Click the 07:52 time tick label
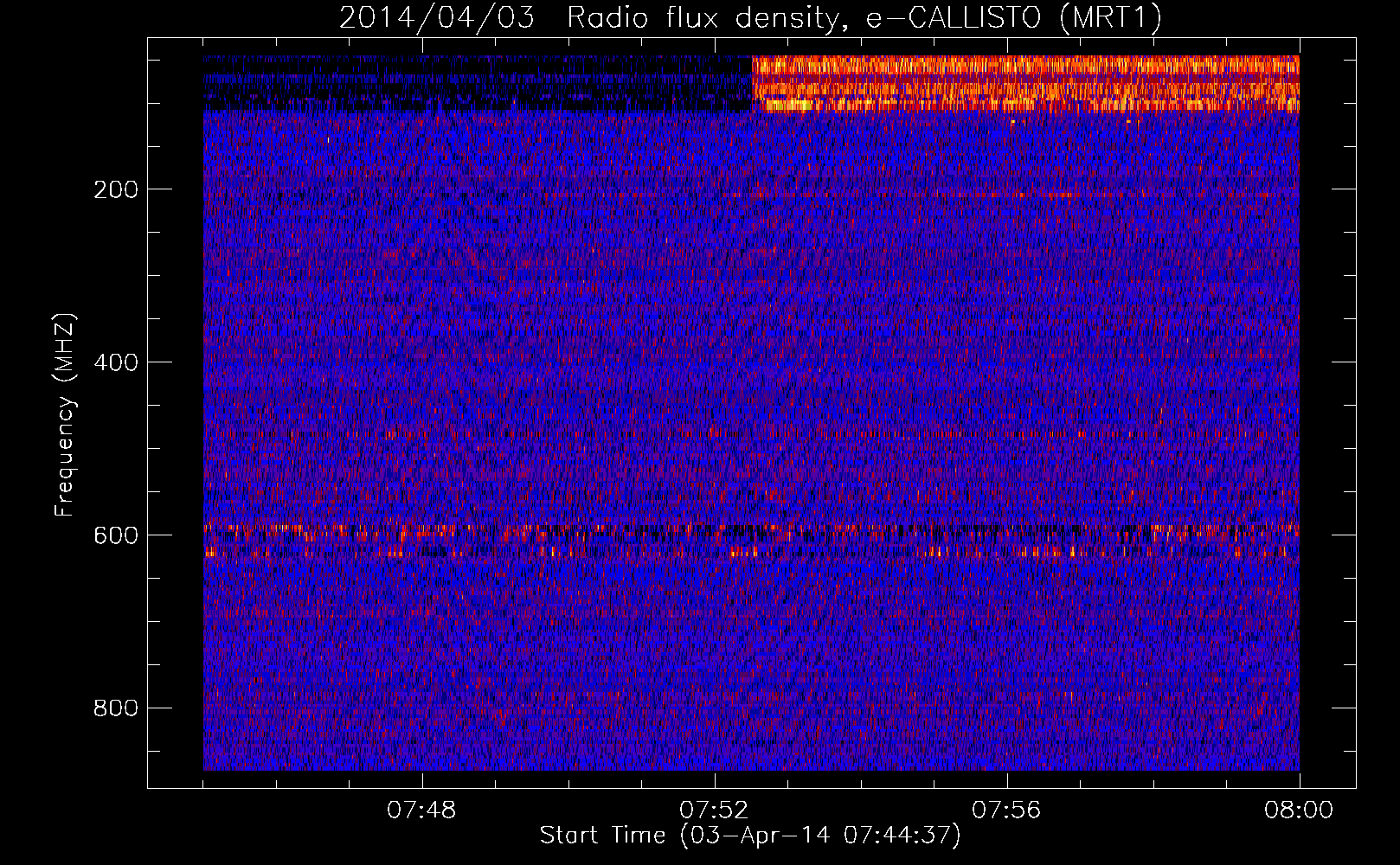This screenshot has height=865, width=1400. point(714,811)
